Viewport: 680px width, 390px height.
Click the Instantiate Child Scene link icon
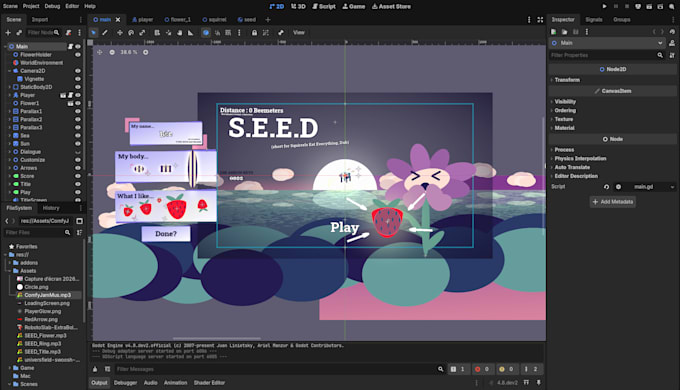tap(19, 33)
